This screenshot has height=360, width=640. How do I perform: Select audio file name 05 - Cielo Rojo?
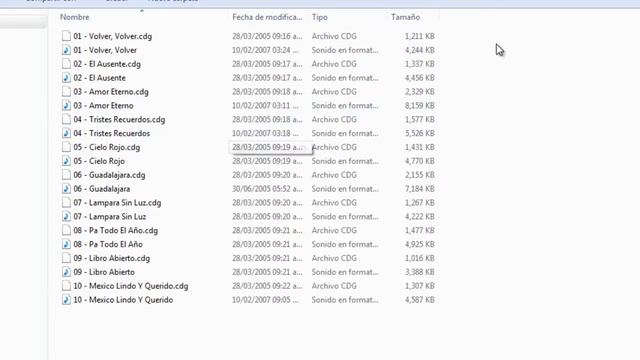tap(99, 161)
